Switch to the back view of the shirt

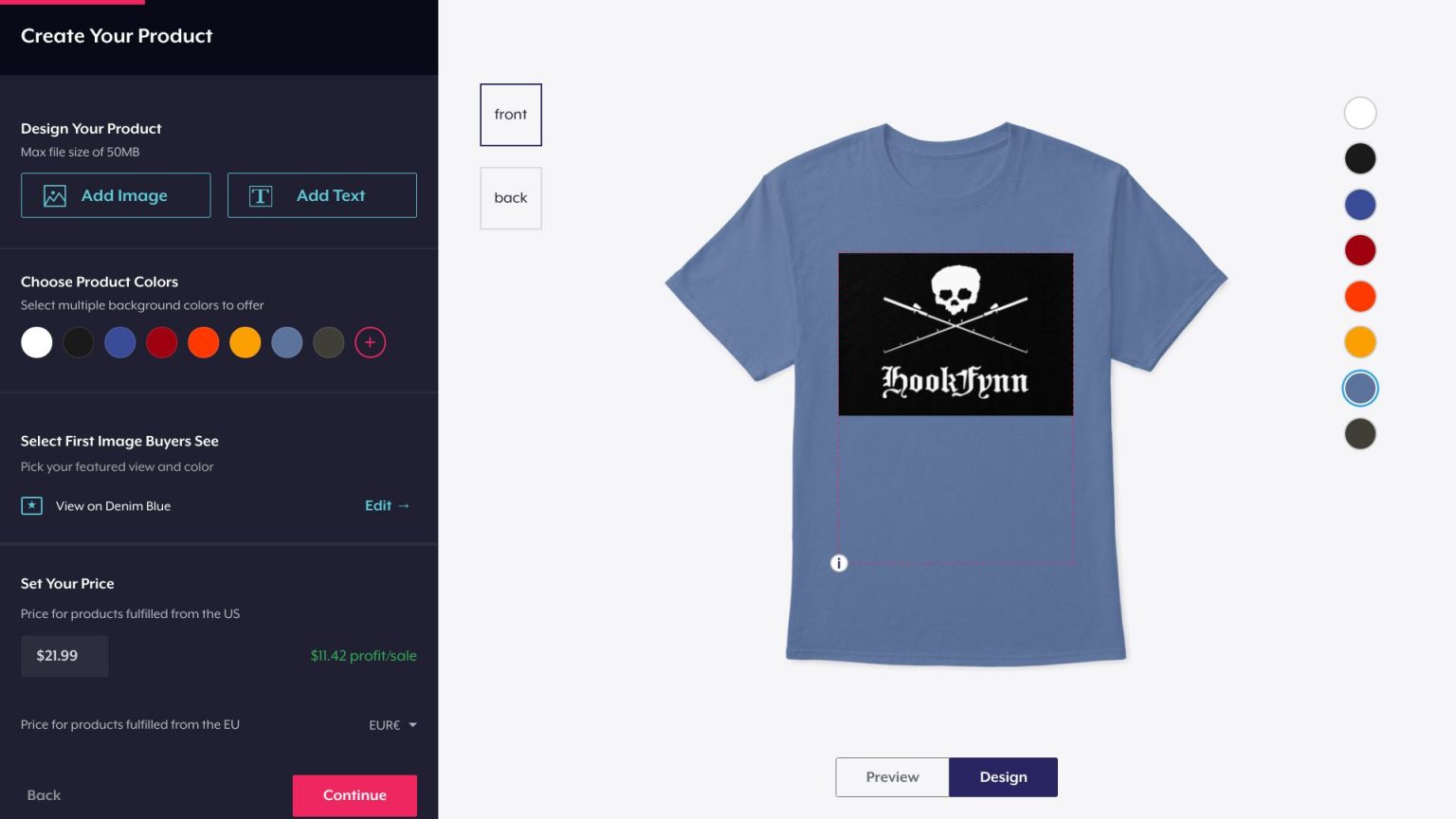tap(511, 197)
